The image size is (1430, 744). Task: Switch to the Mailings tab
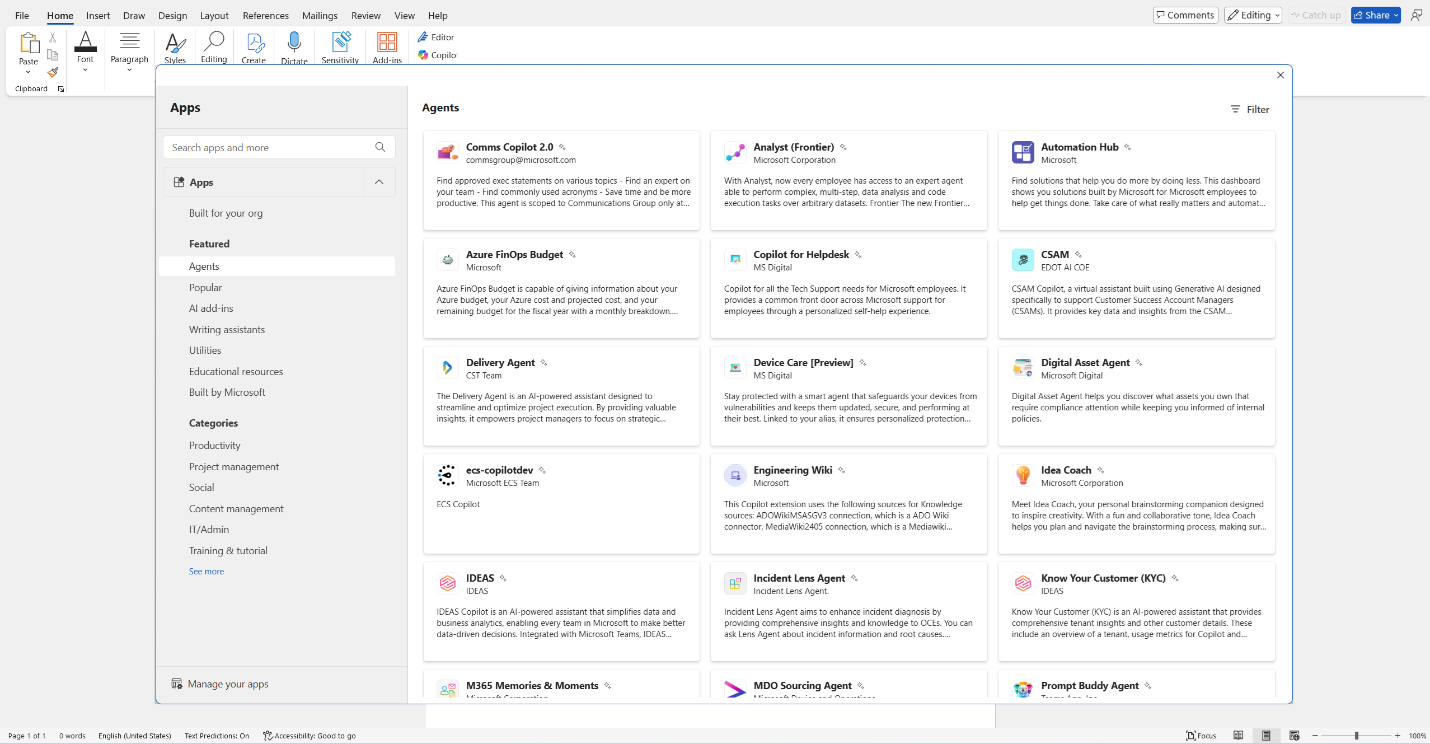320,16
